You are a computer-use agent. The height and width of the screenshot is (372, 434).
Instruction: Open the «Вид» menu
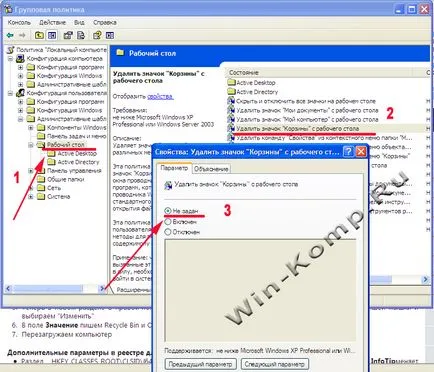[79, 23]
